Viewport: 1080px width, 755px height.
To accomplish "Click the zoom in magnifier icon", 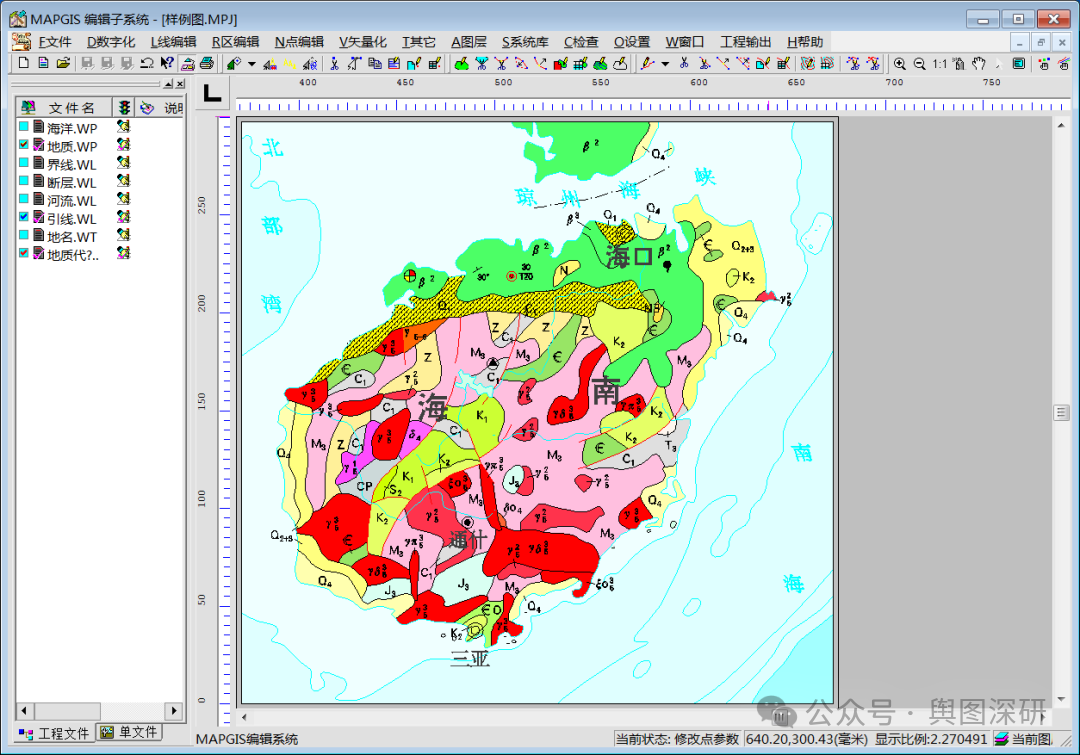I will (900, 63).
